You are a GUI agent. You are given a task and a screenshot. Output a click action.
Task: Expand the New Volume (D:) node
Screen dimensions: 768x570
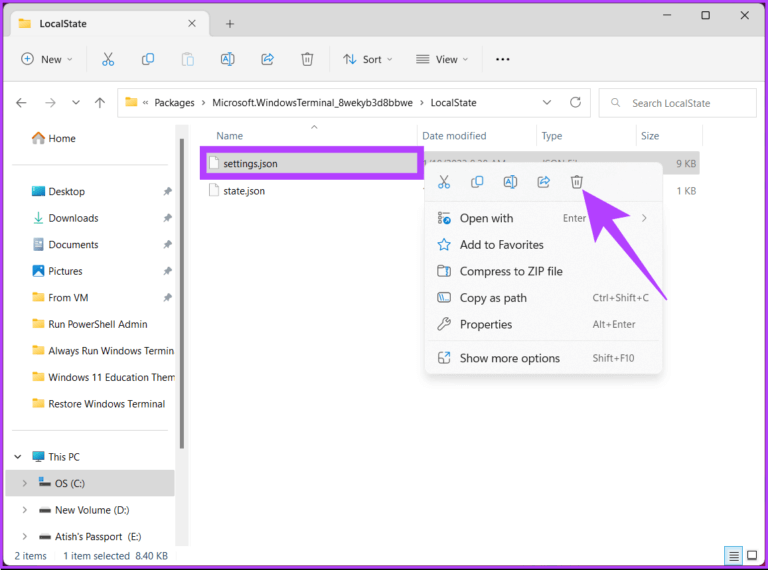pos(24,510)
